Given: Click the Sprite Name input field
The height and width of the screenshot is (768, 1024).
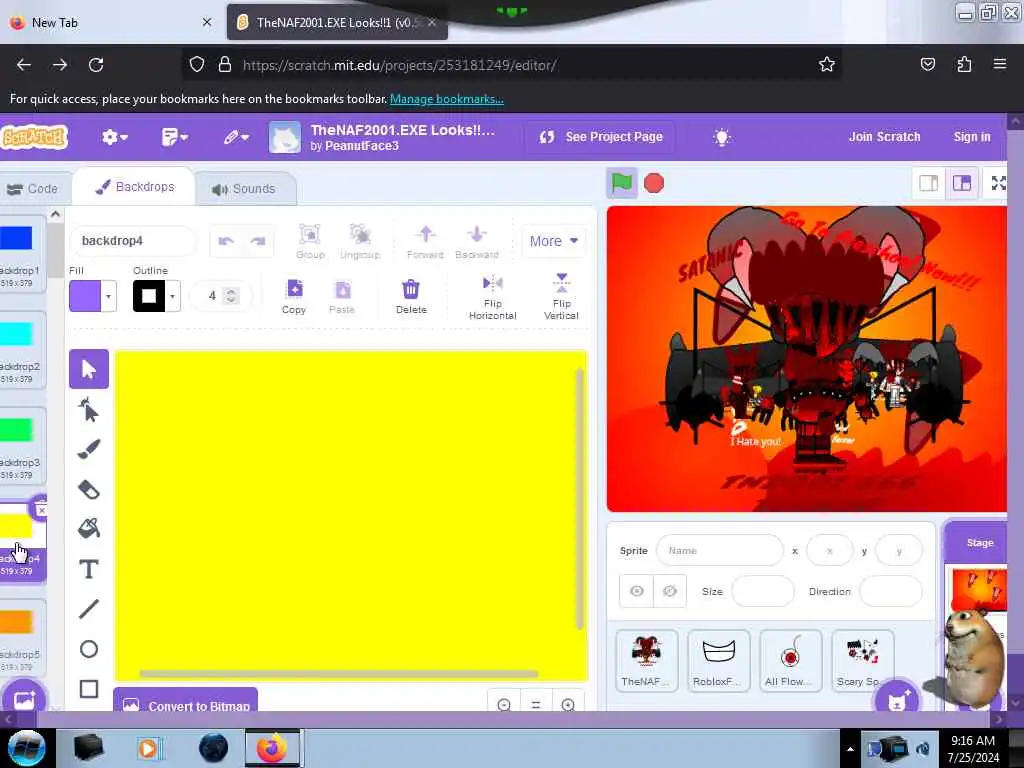Looking at the screenshot, I should pos(720,551).
